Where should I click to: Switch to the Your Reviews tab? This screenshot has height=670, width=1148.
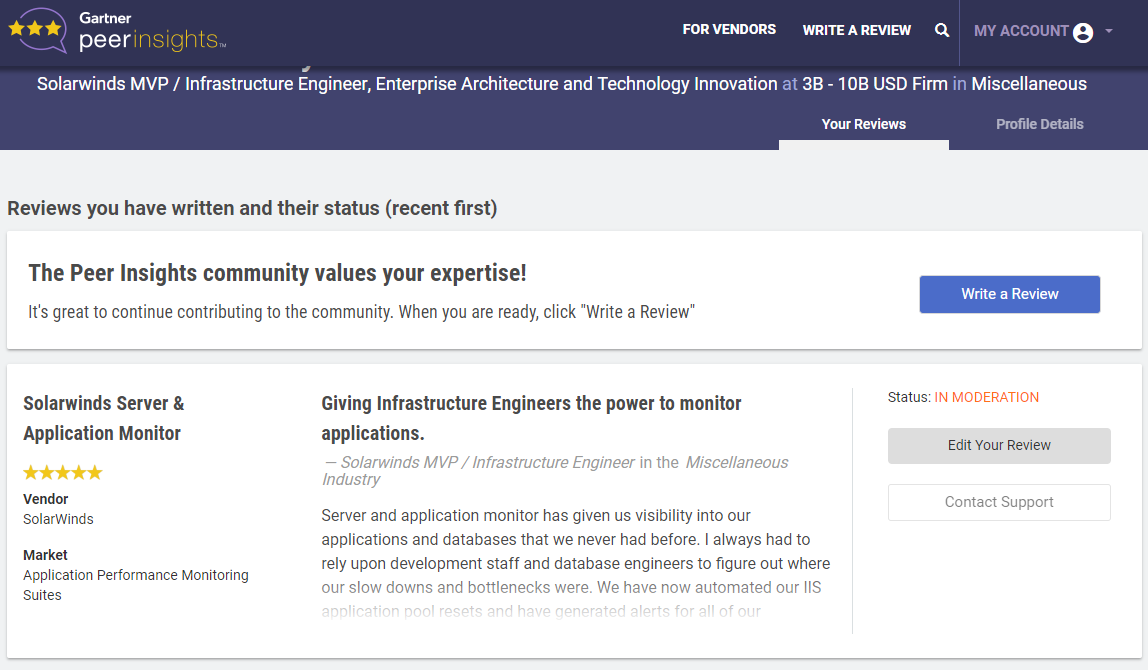[864, 124]
